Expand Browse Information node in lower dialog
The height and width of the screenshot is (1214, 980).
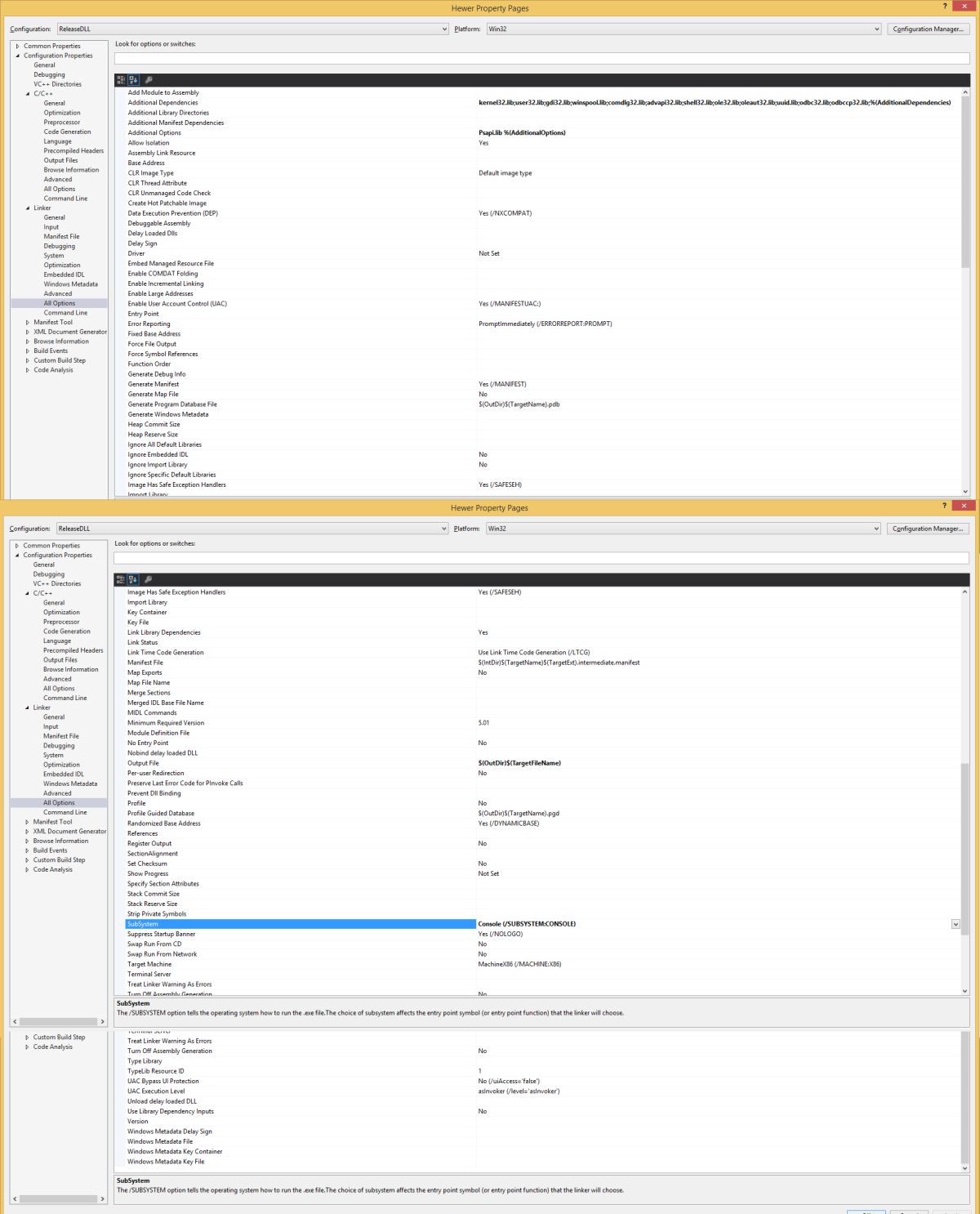point(27,841)
